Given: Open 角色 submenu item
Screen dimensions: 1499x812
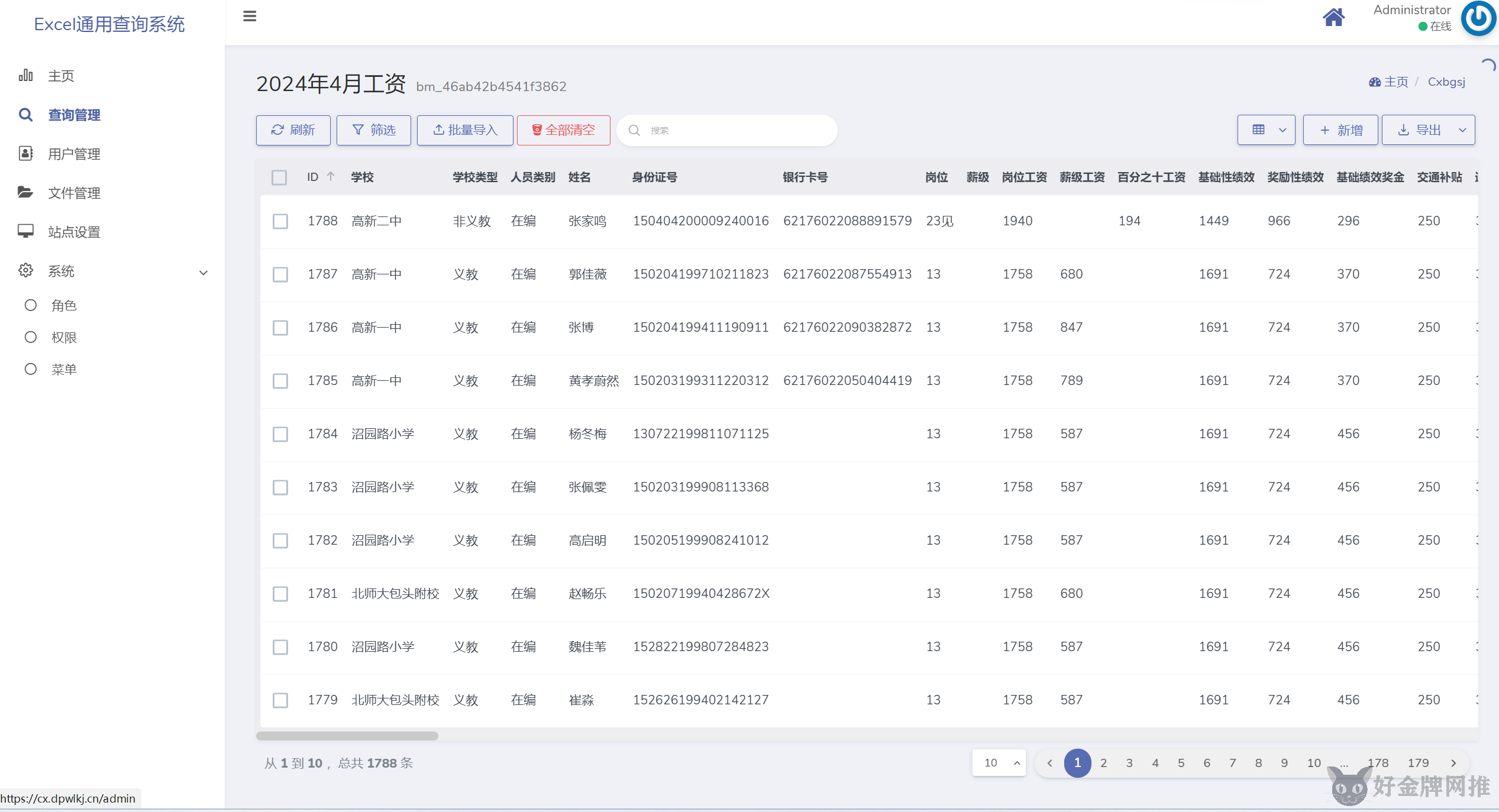Looking at the screenshot, I should coord(64,305).
